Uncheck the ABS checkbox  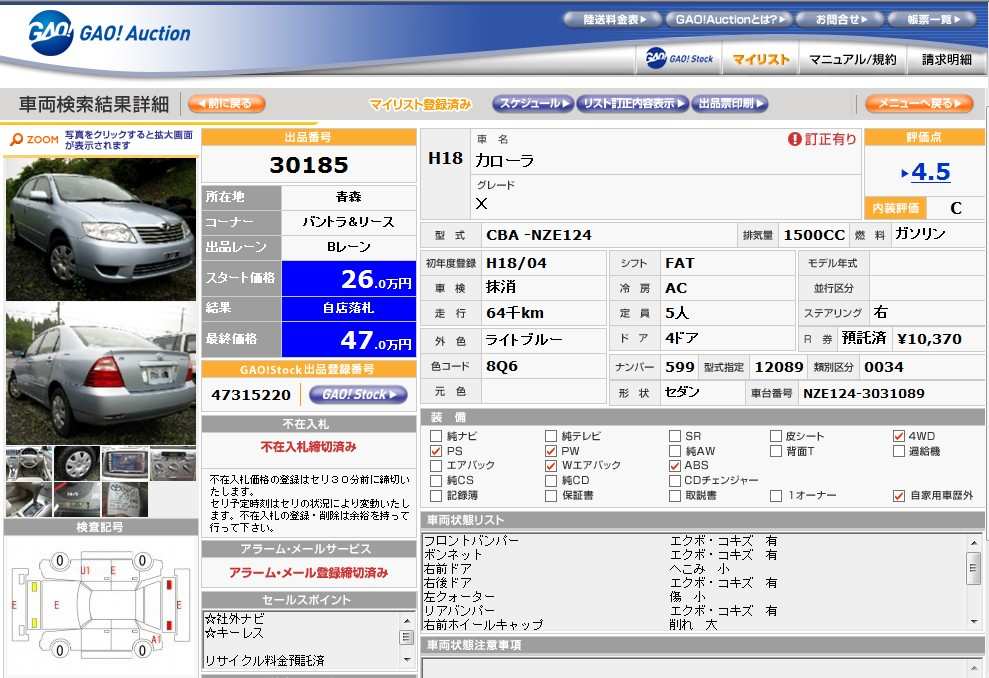(x=675, y=465)
